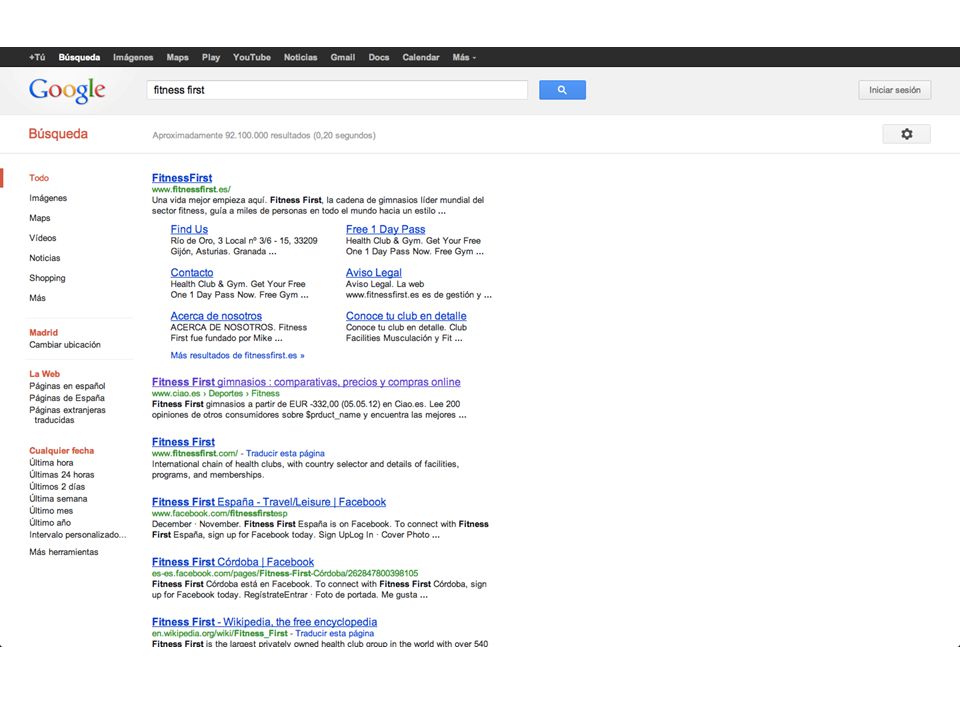Screen dimensions: 960x720
Task: Click Cambiar ubicación link
Action: point(65,345)
